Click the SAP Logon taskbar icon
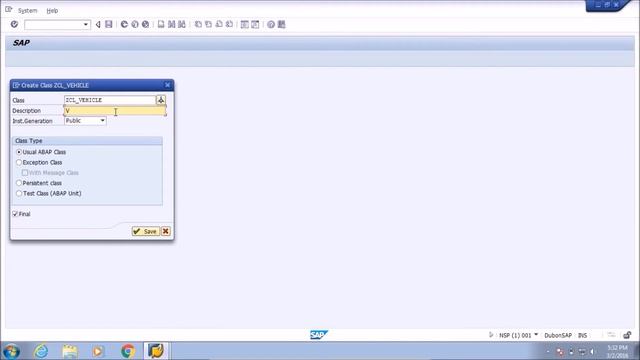 coord(156,351)
